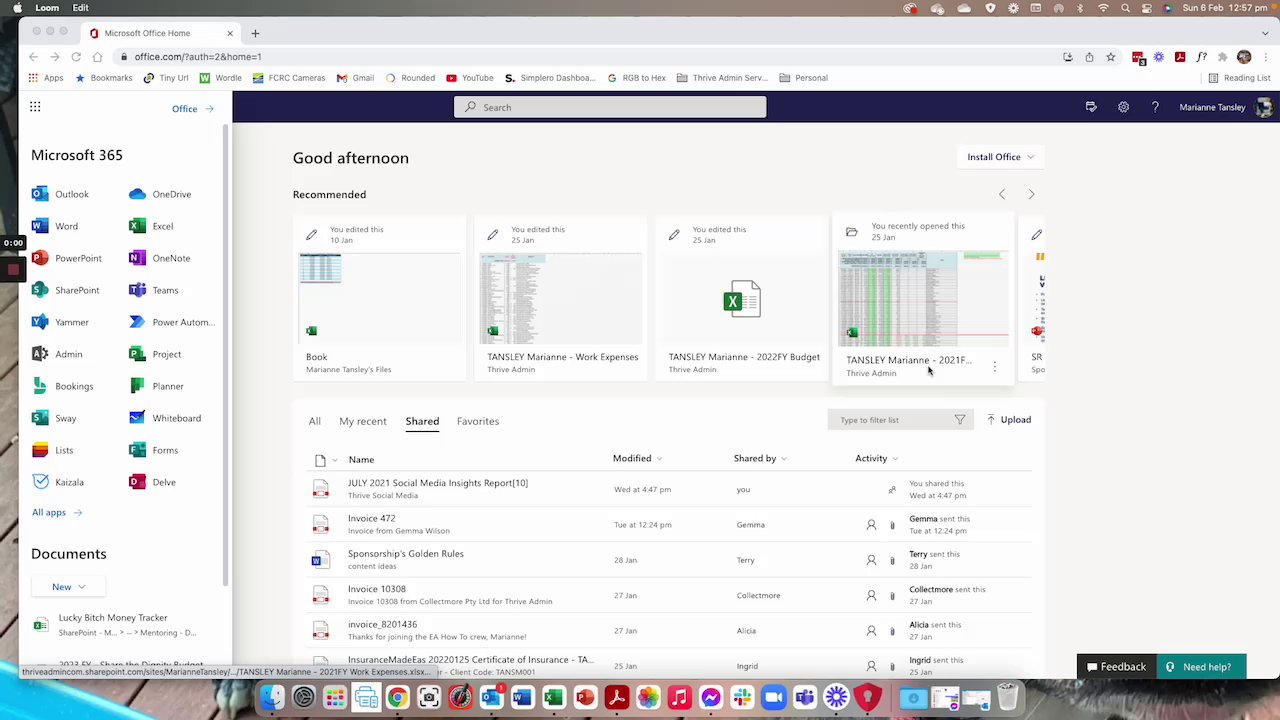Launch Excel from the app list
Viewport: 1280px width, 720px height.
[x=151, y=226]
